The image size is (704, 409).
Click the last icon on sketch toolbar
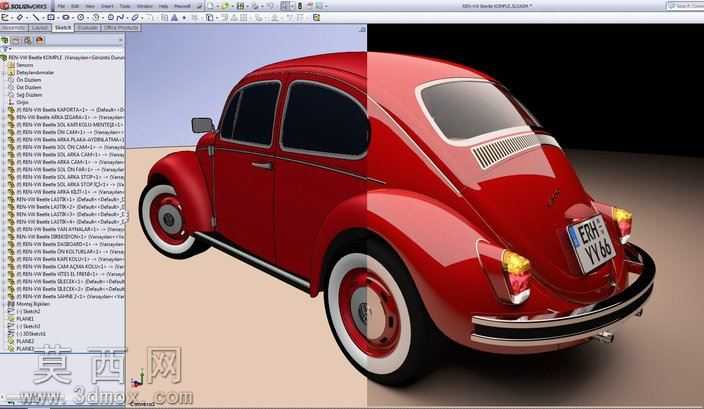pyautogui.click(x=317, y=18)
